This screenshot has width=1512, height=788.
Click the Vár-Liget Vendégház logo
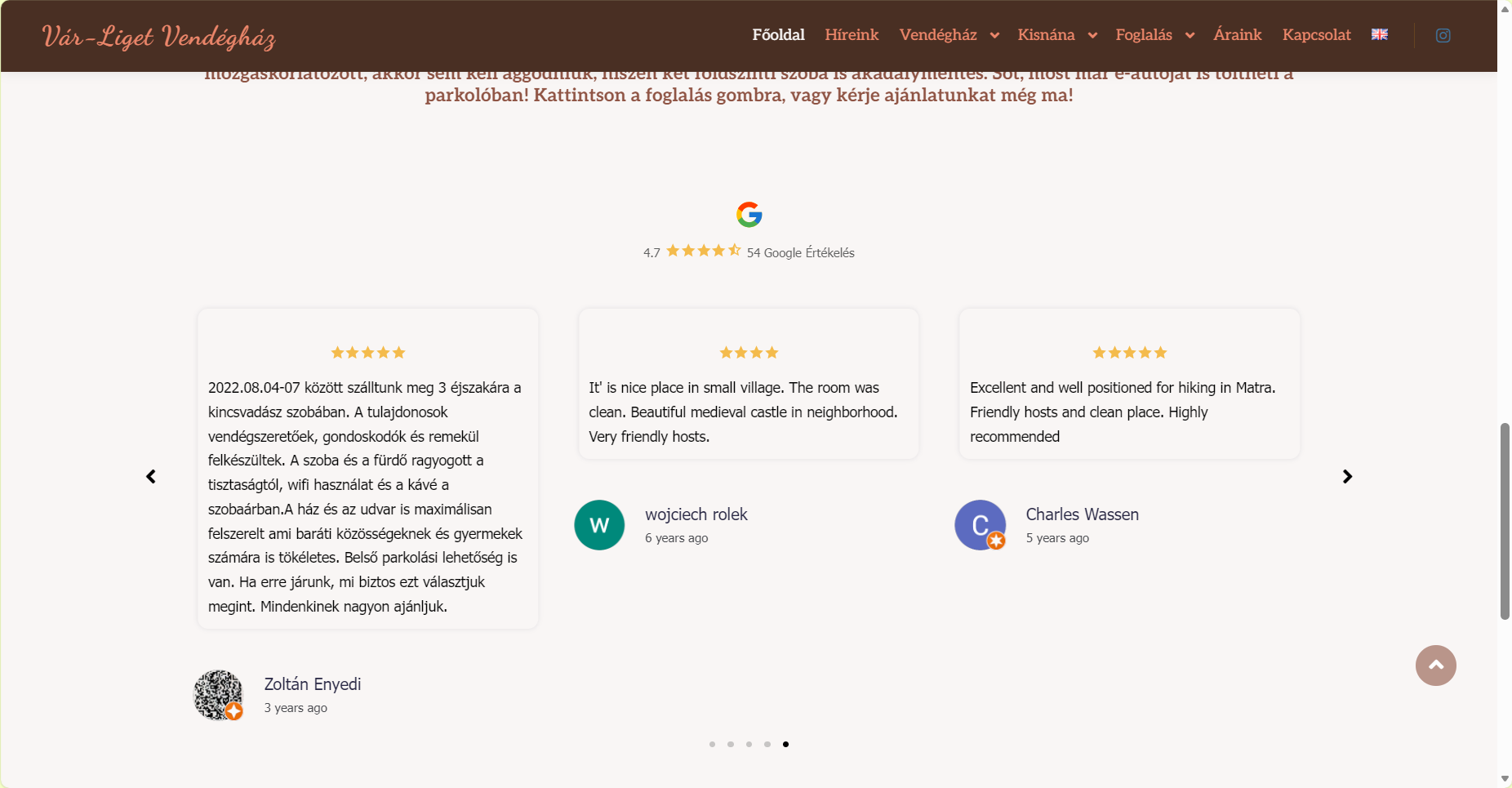pos(159,37)
